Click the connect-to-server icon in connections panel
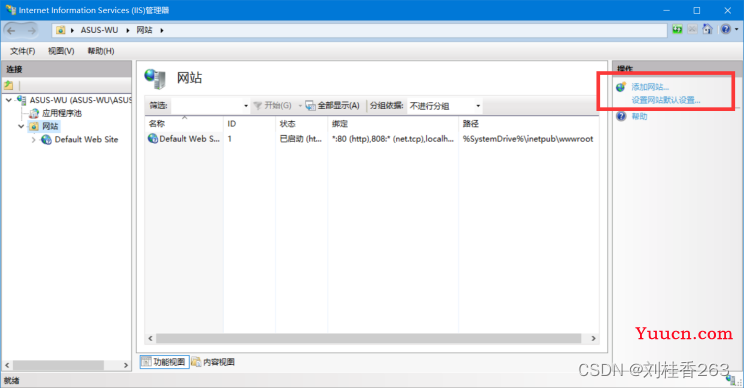The image size is (745, 388). pyautogui.click(x=9, y=85)
